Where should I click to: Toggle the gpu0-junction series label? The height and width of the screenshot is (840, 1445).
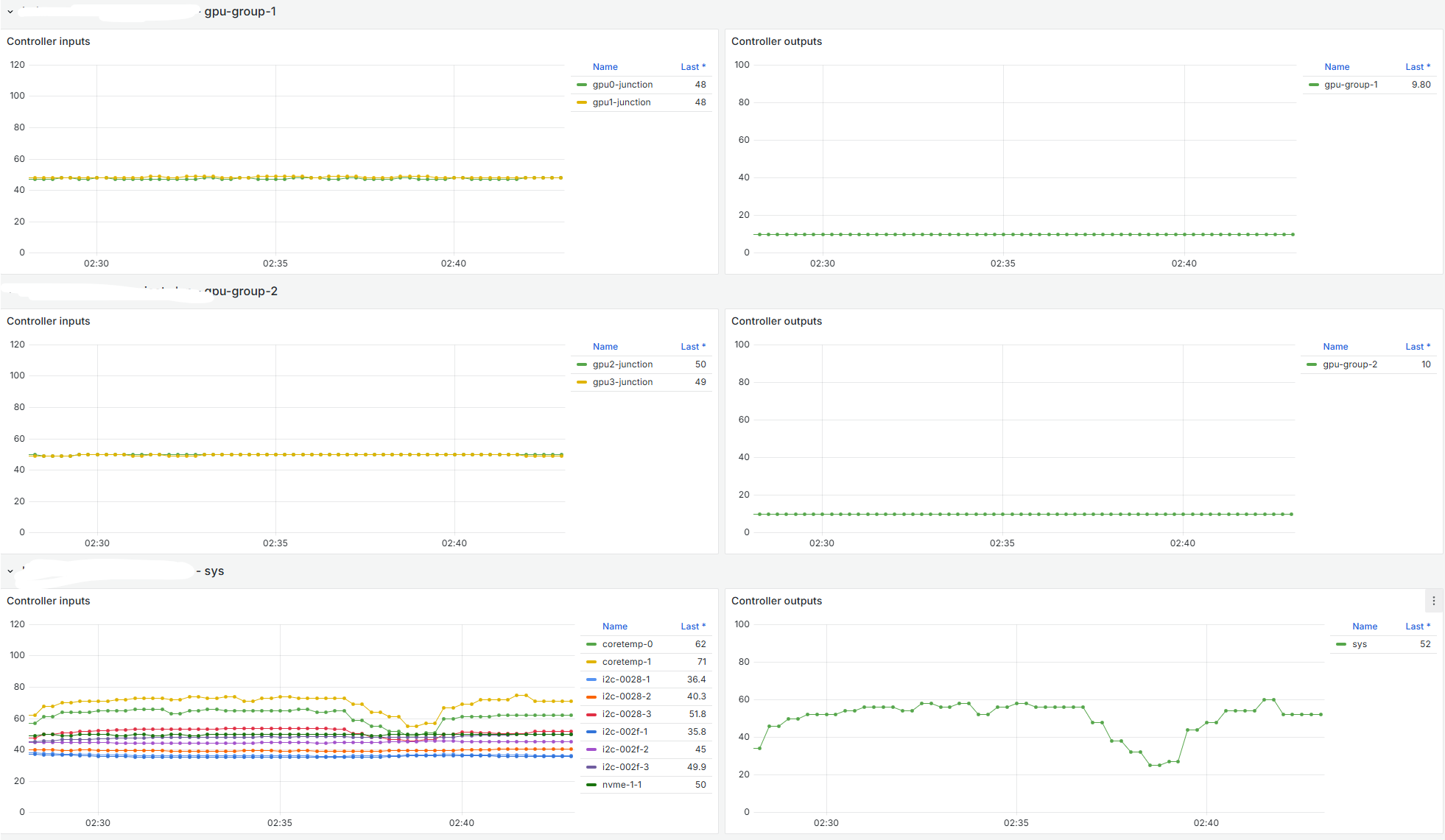click(622, 85)
